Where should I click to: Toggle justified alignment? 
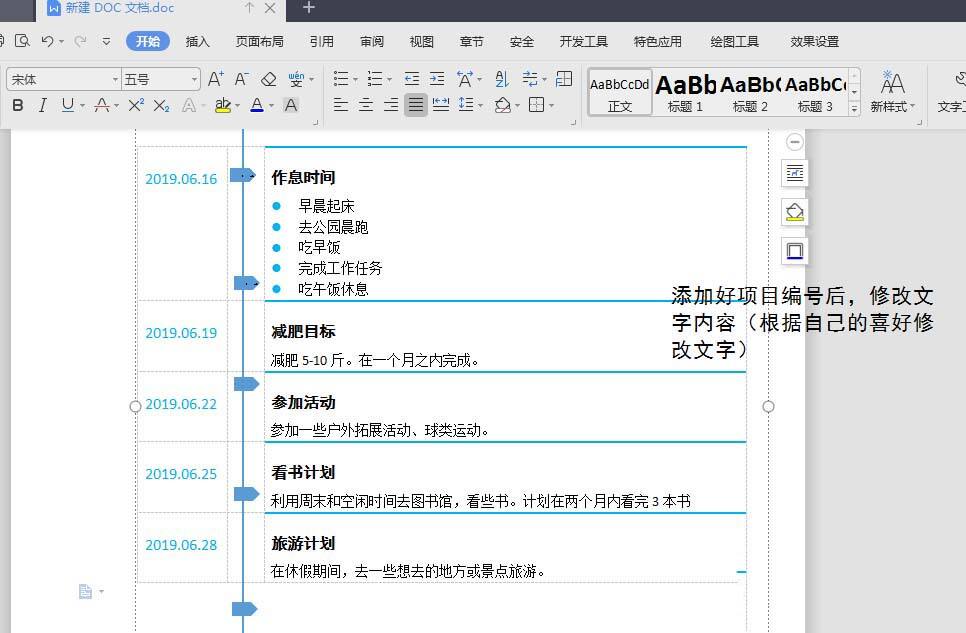click(414, 104)
